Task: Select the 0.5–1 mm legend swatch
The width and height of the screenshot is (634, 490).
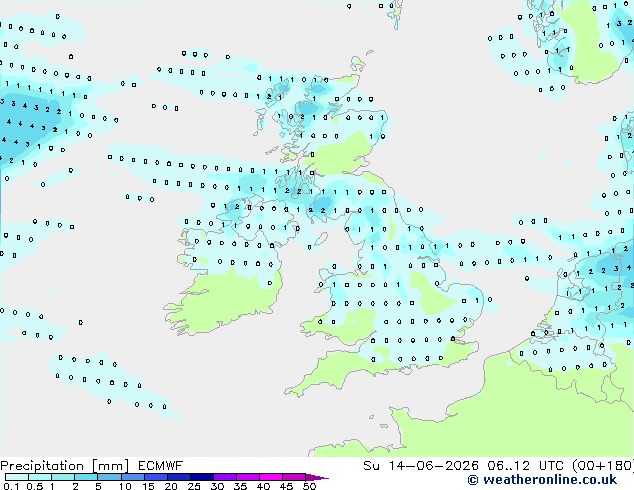Action: [x=40, y=477]
